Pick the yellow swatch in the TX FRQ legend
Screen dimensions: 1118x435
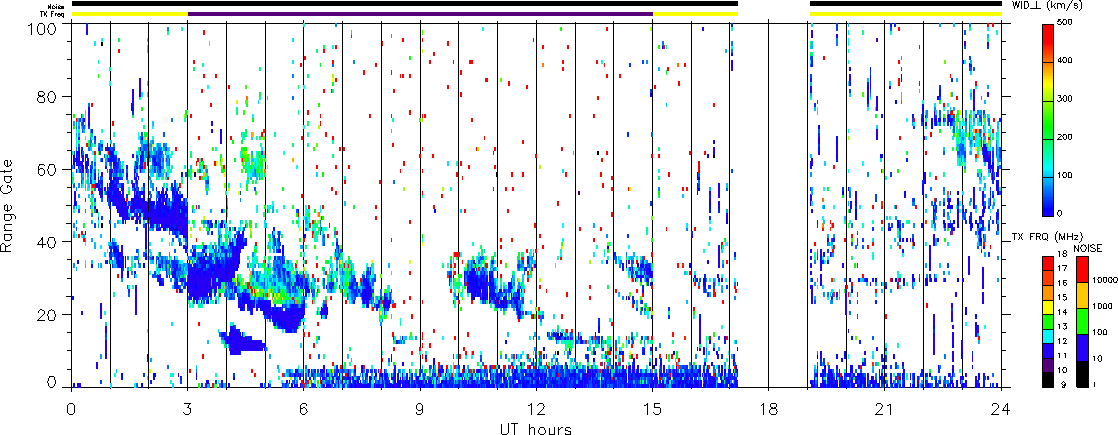1048,308
